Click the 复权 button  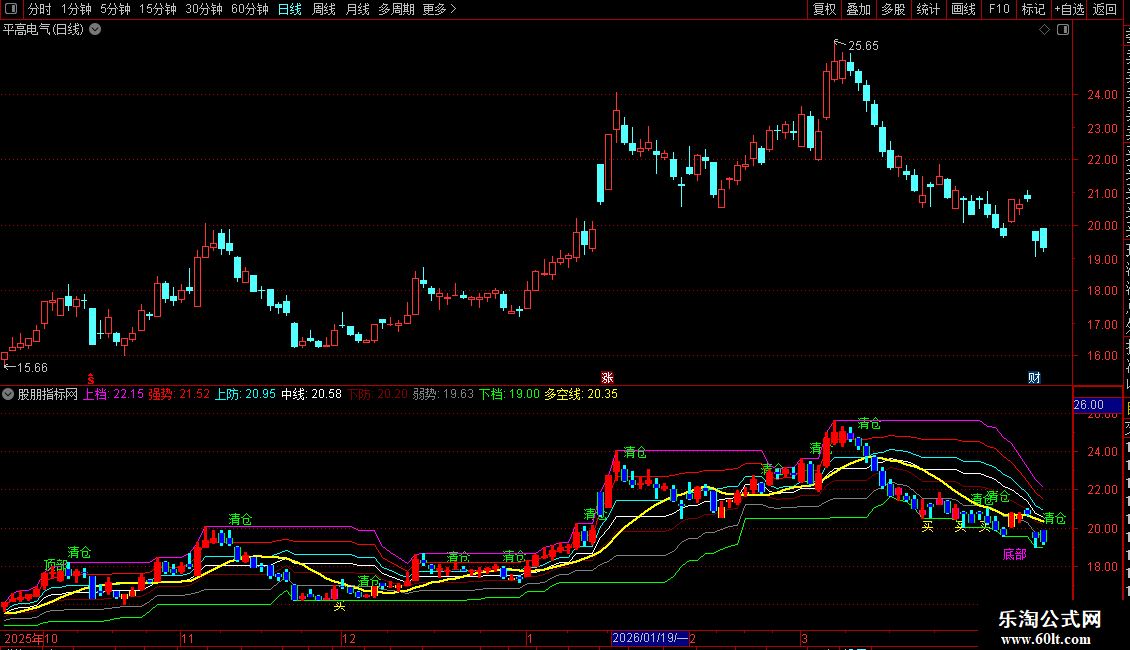(x=824, y=9)
